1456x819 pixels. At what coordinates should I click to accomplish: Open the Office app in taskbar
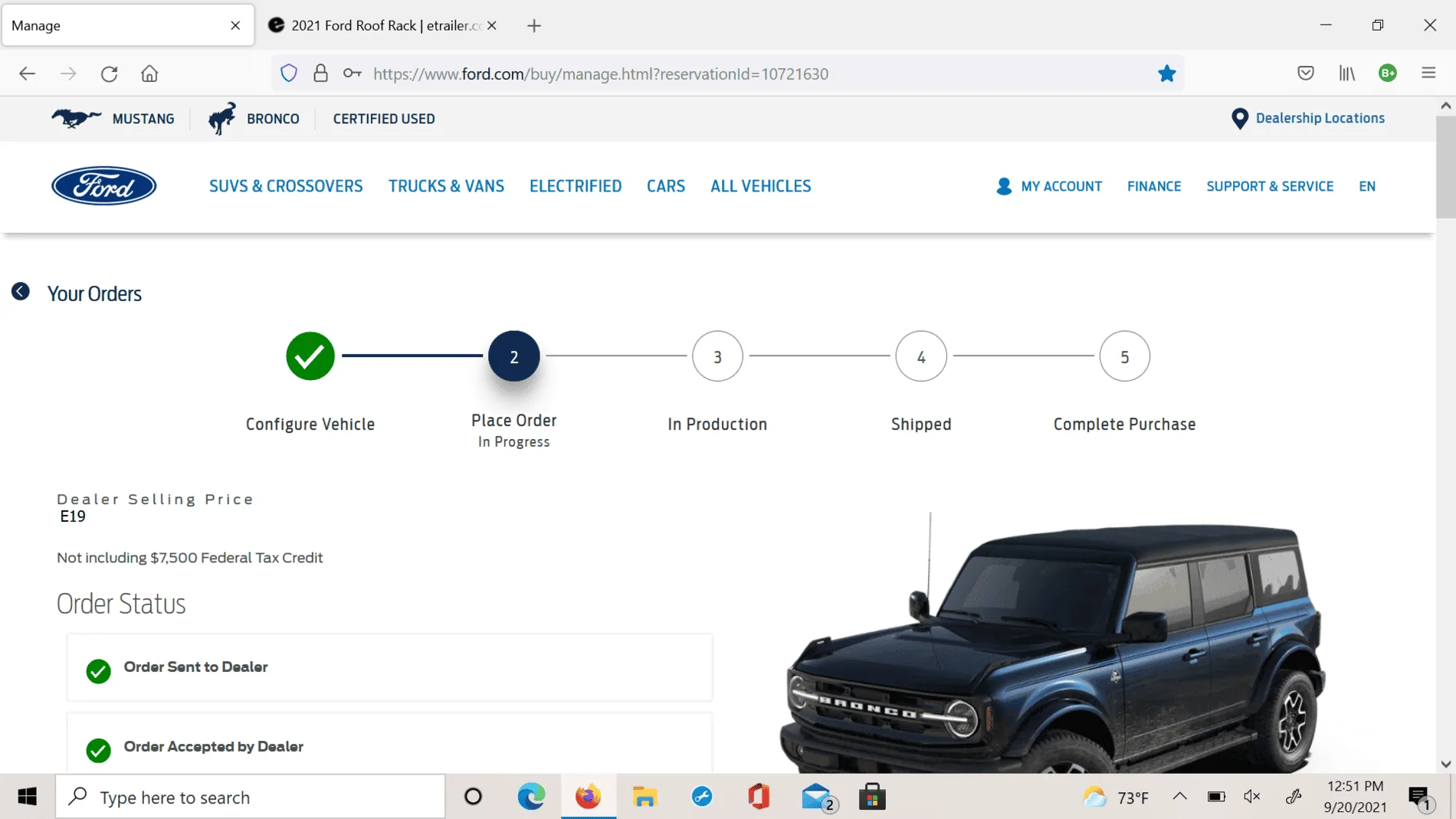[759, 797]
